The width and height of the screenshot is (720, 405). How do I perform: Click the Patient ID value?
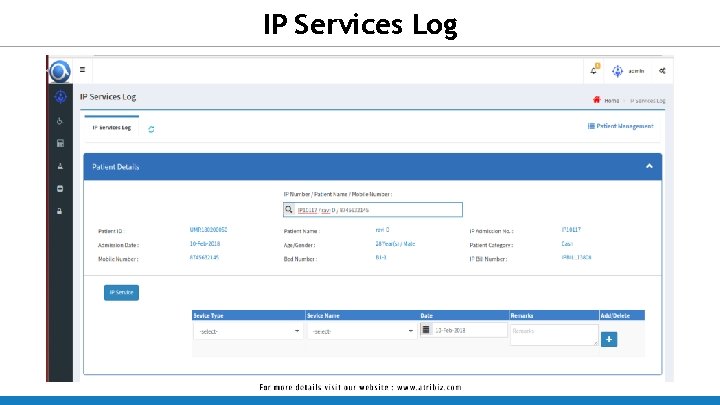coord(208,230)
